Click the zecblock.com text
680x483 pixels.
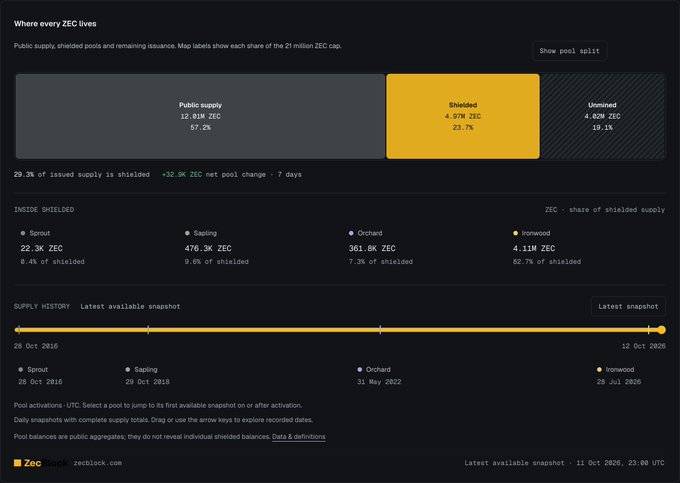pos(98,463)
